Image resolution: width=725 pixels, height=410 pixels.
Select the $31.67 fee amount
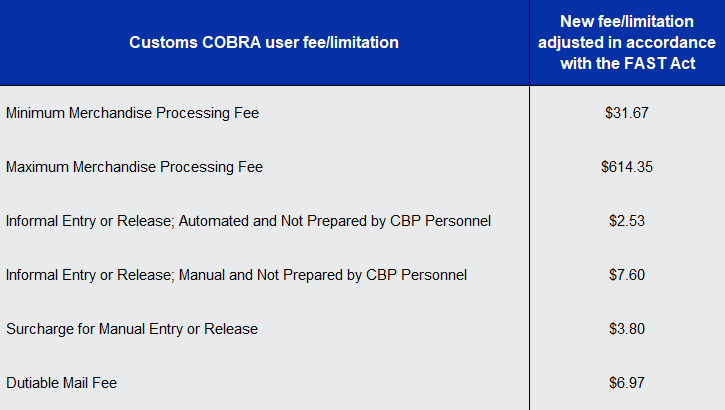pos(627,113)
